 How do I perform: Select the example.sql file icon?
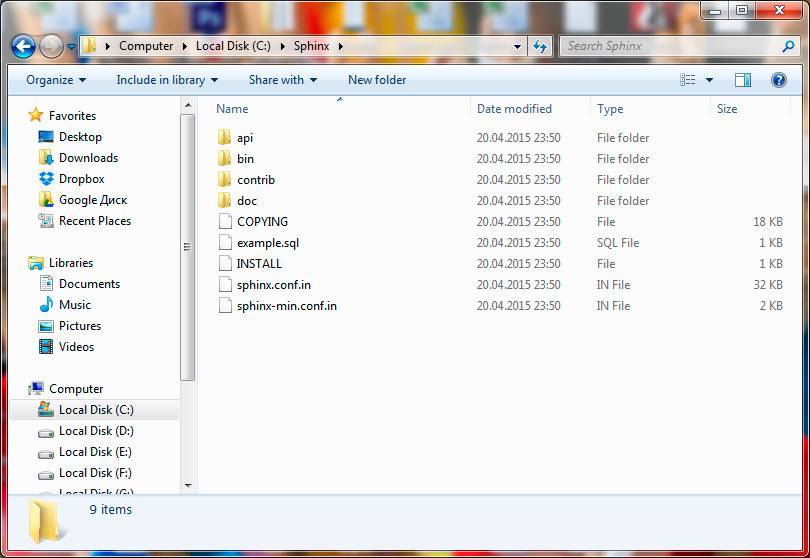[225, 242]
